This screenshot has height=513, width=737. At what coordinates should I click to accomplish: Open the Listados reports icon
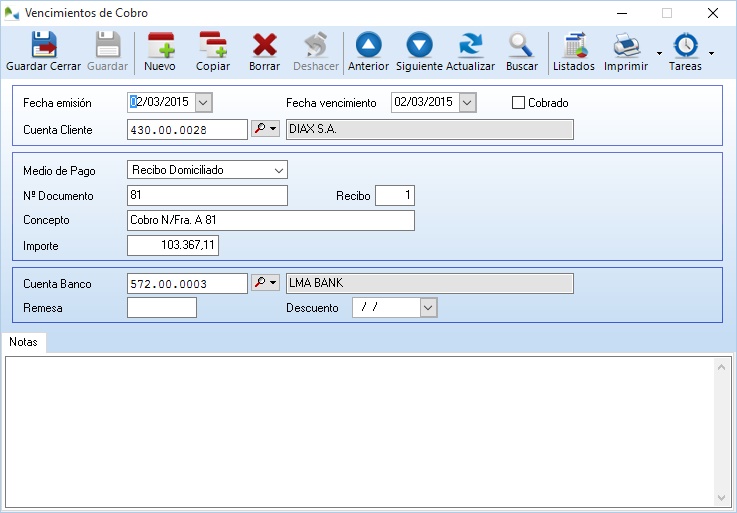(574, 46)
